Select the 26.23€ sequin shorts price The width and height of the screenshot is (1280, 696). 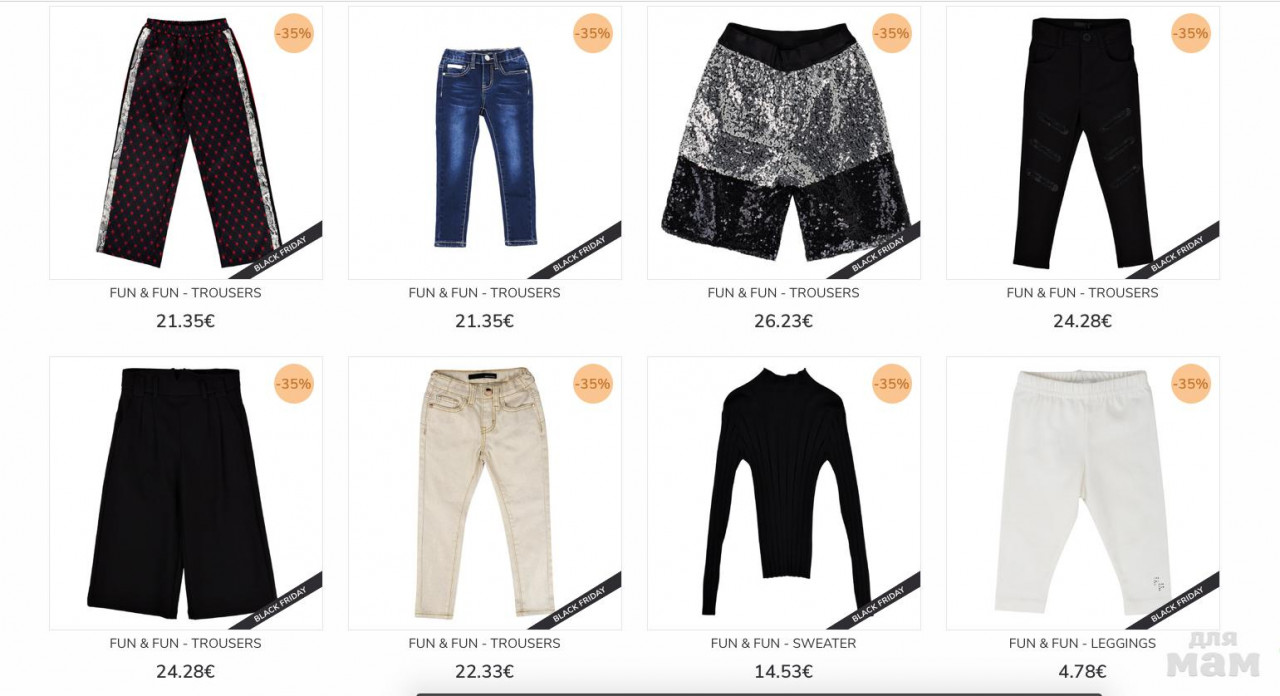tap(784, 321)
